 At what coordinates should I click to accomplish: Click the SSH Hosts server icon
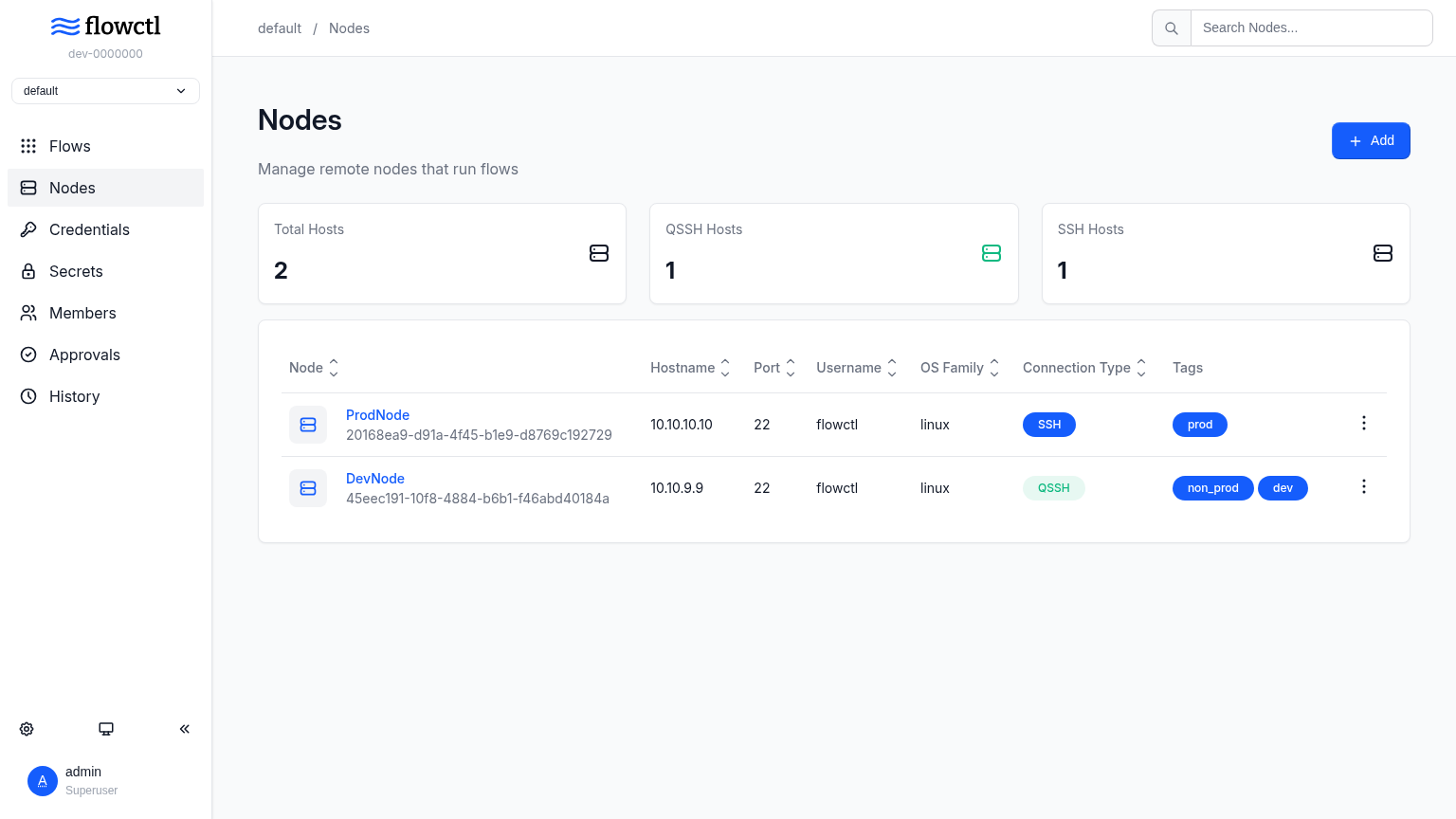(1383, 253)
